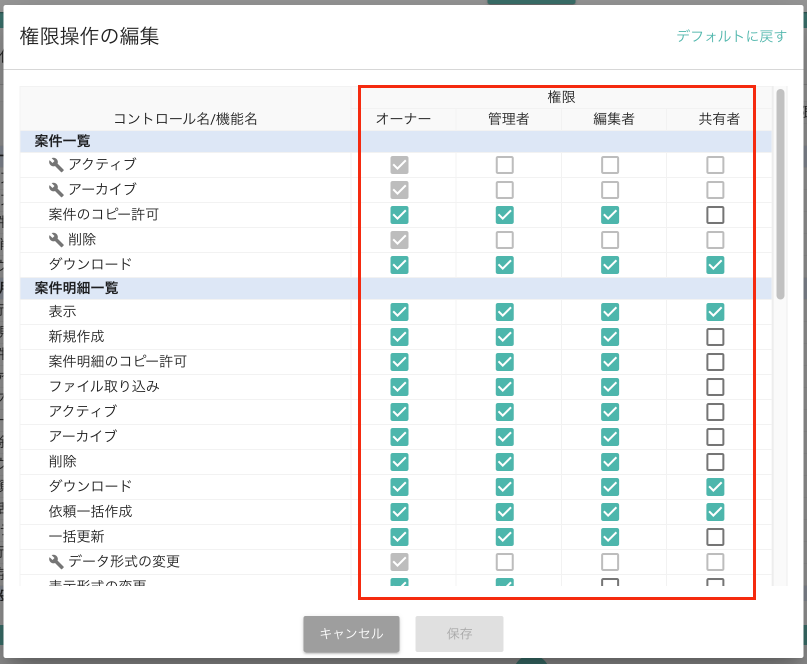Image resolution: width=807 pixels, height=664 pixels.
Task: Enable 共有者 checkbox for 案件のコピー許可
Action: point(715,215)
